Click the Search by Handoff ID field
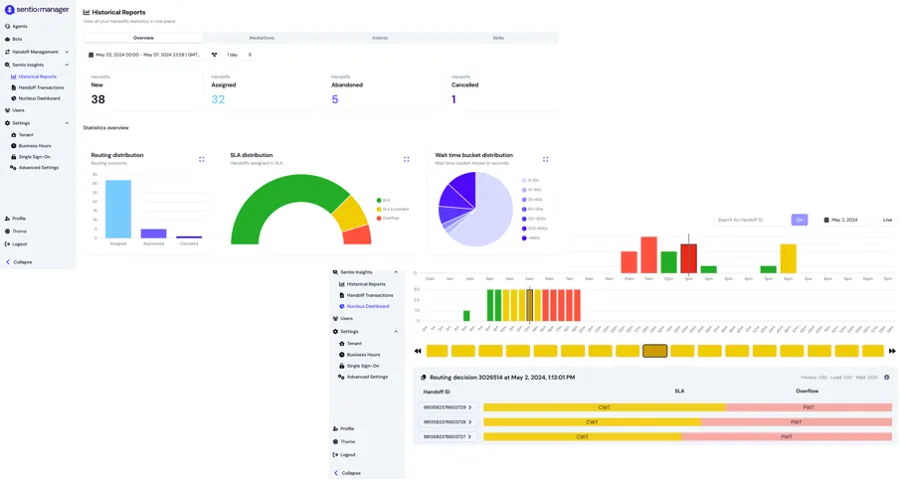Viewport: 902px width, 480px height. [x=751, y=220]
